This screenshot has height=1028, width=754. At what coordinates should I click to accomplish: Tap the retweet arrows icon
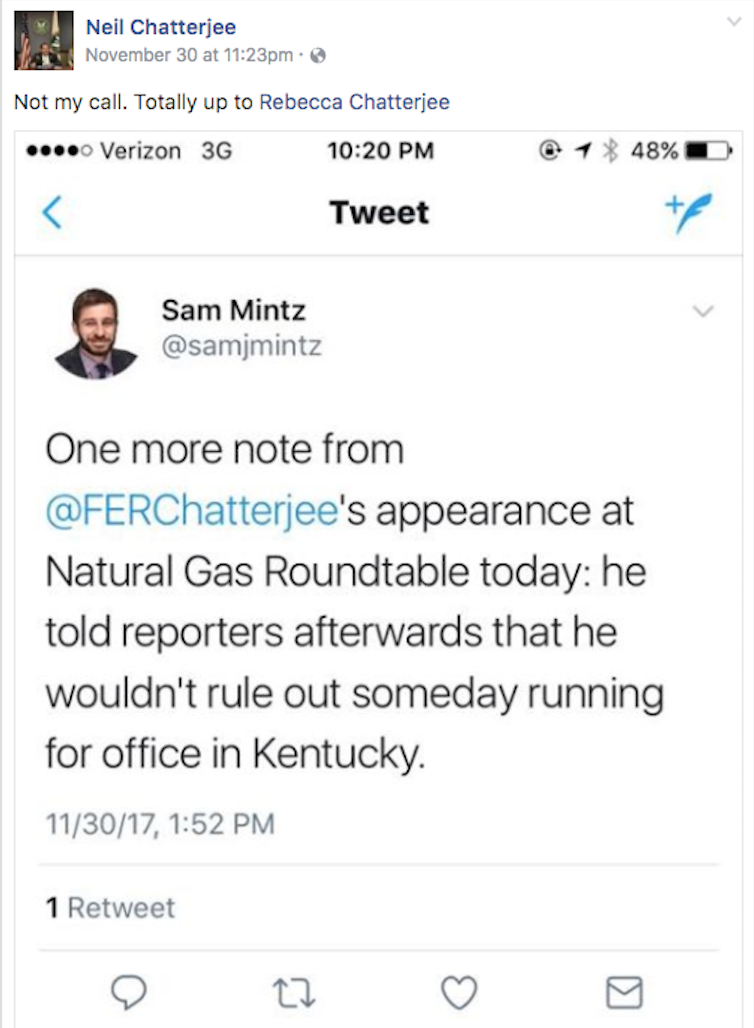tap(293, 990)
